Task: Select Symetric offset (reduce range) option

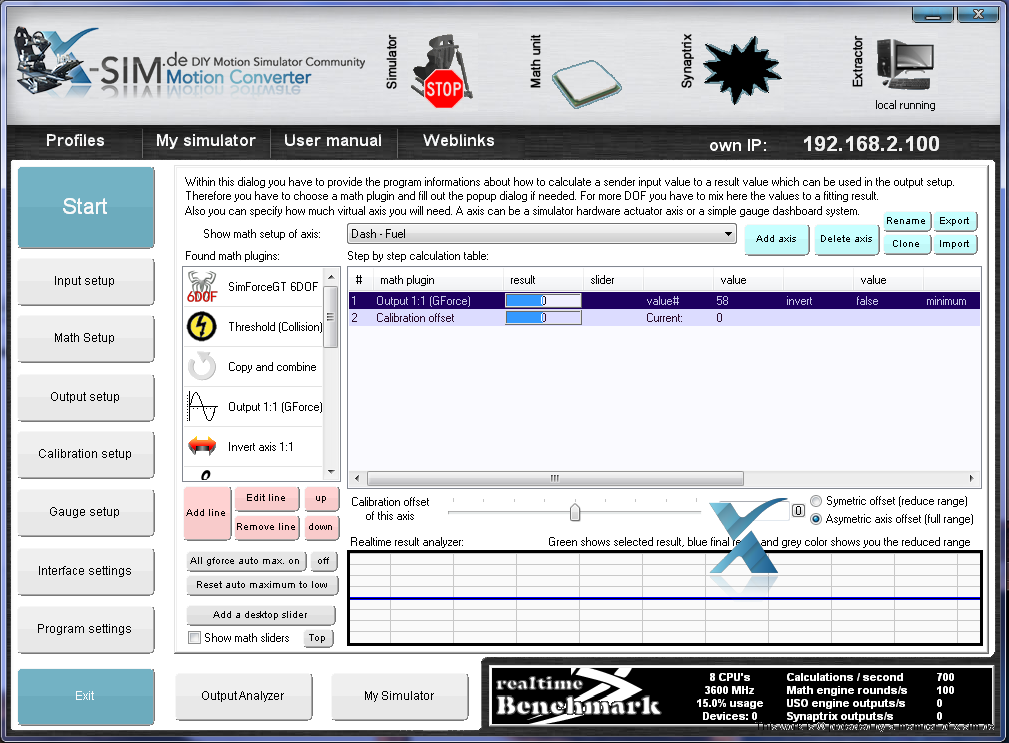Action: (816, 501)
